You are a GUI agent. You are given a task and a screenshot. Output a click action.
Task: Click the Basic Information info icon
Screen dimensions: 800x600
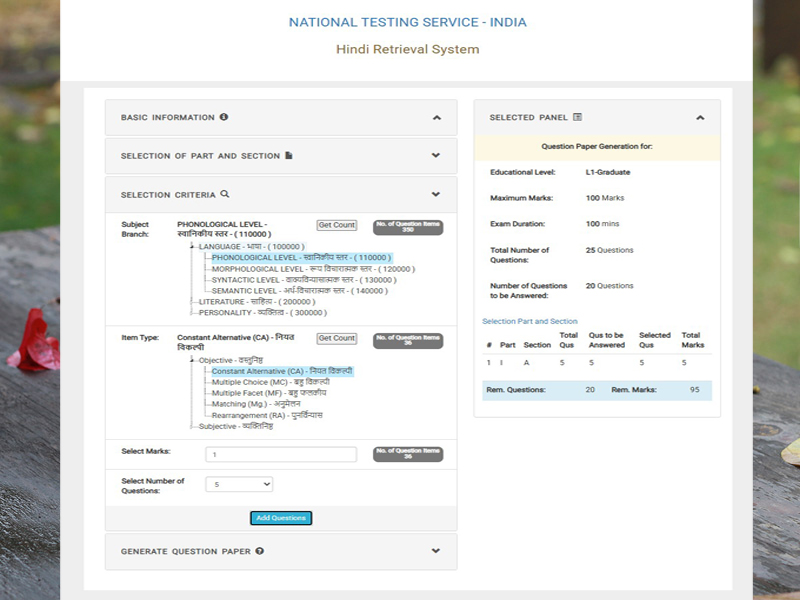tap(223, 117)
